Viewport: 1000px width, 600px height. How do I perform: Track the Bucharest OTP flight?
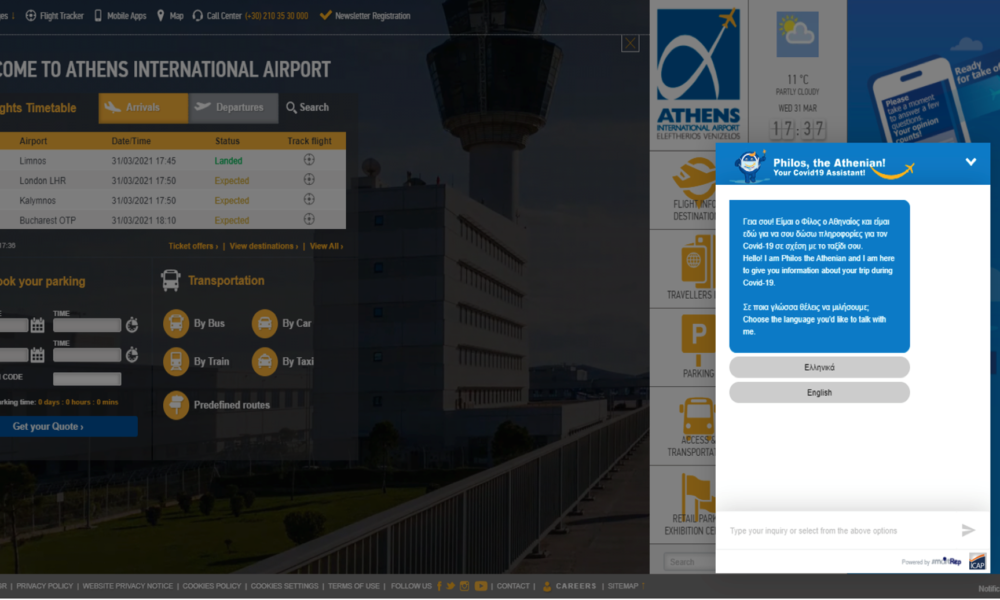click(x=309, y=220)
